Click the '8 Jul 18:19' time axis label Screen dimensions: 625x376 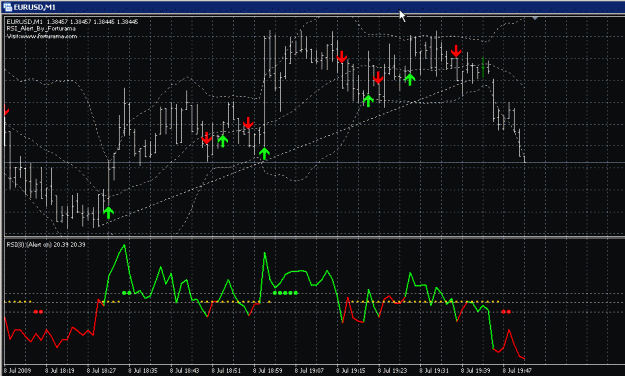[x=59, y=370]
